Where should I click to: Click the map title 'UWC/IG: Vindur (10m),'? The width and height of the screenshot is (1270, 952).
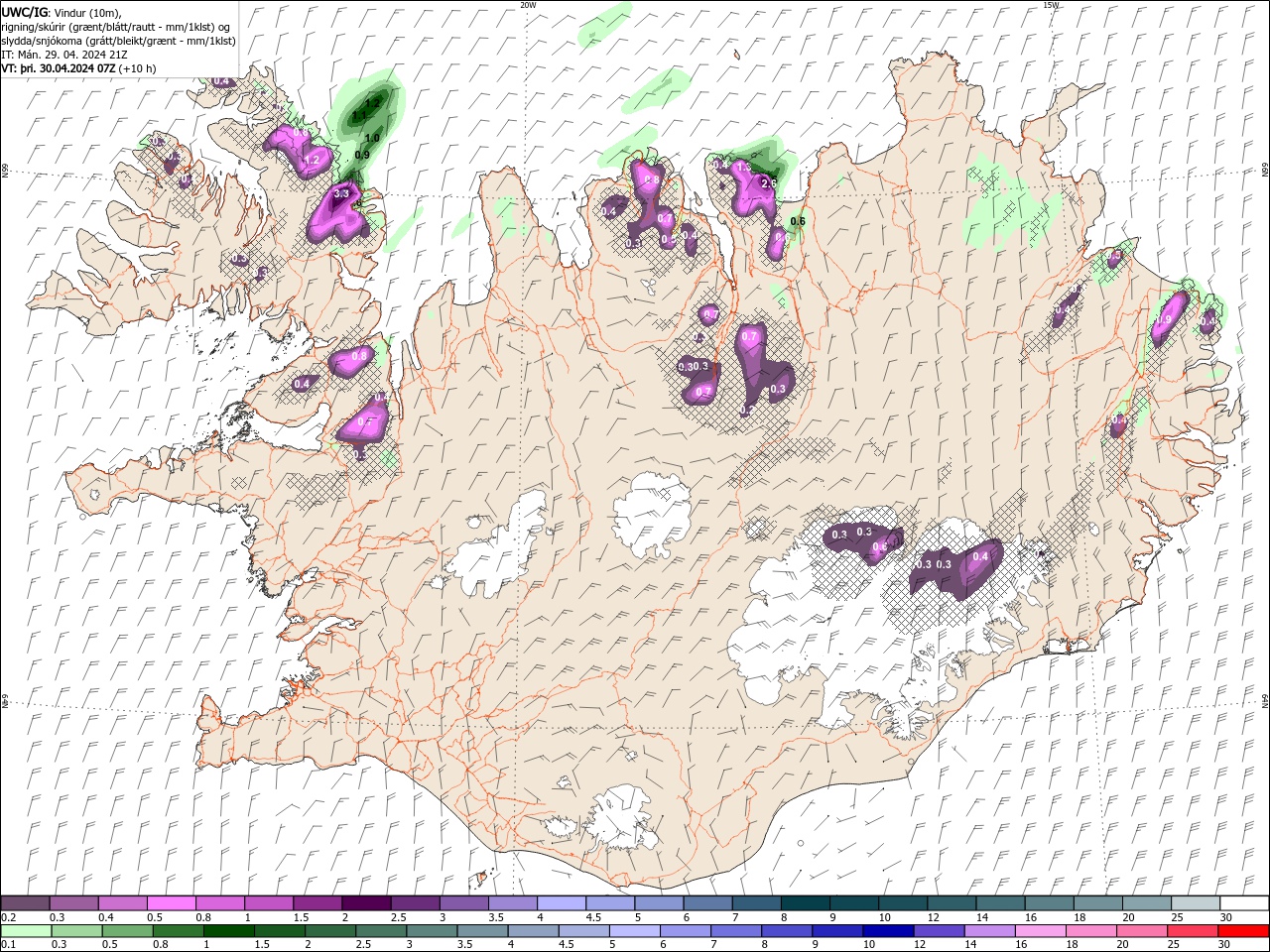[62, 12]
